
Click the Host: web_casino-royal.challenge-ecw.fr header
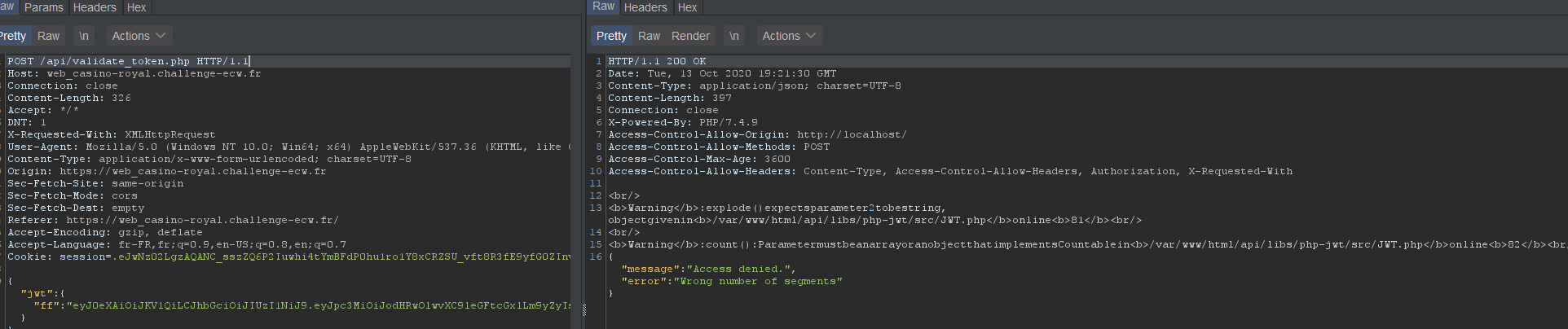134,73
